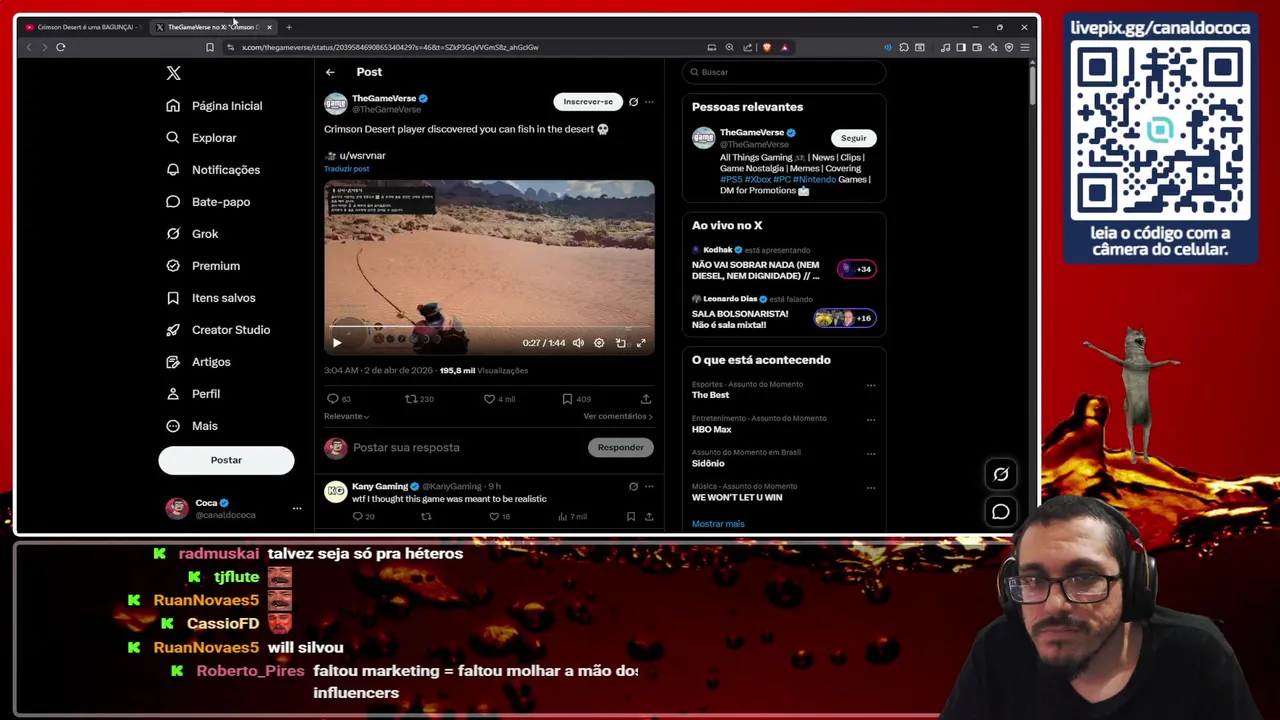Repost the main post (230)
Screen dimensions: 1280x720
coord(419,399)
